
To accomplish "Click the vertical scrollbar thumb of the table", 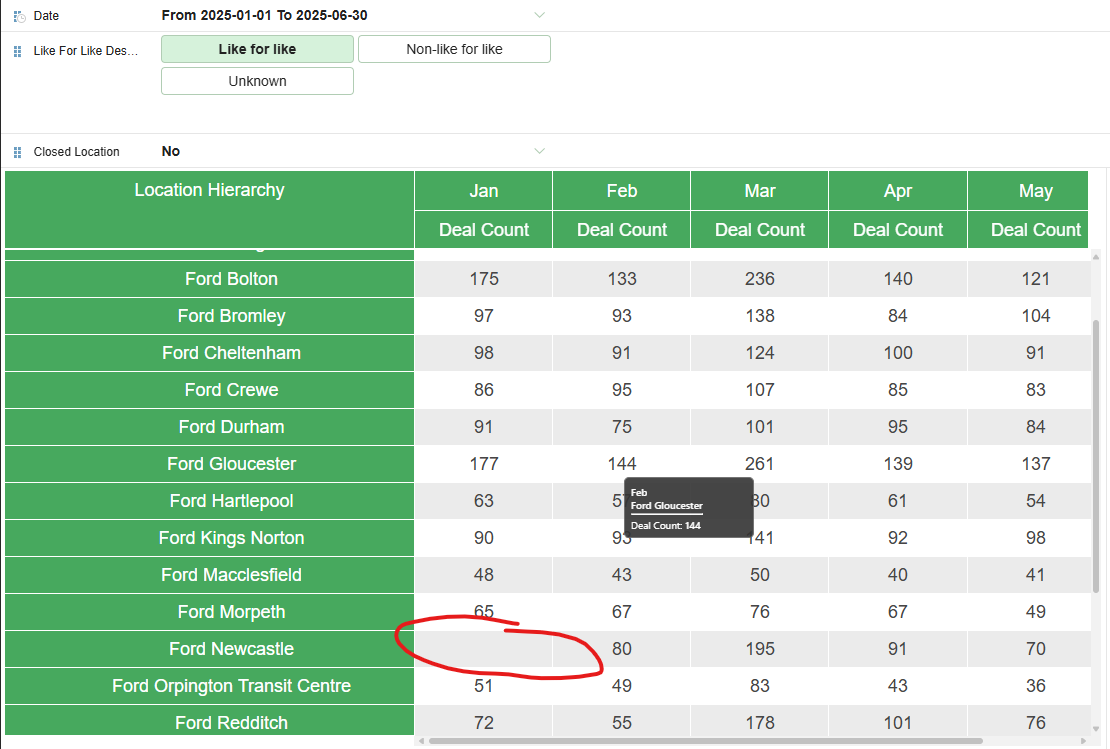I will point(1097,456).
